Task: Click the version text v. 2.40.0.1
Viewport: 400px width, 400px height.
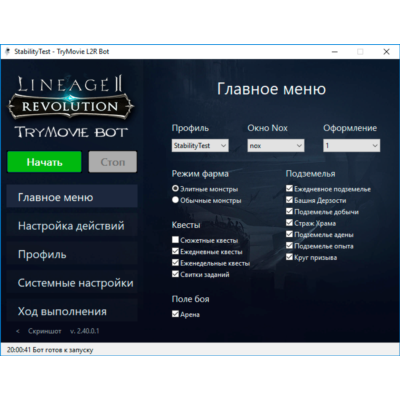Action: click(x=84, y=331)
